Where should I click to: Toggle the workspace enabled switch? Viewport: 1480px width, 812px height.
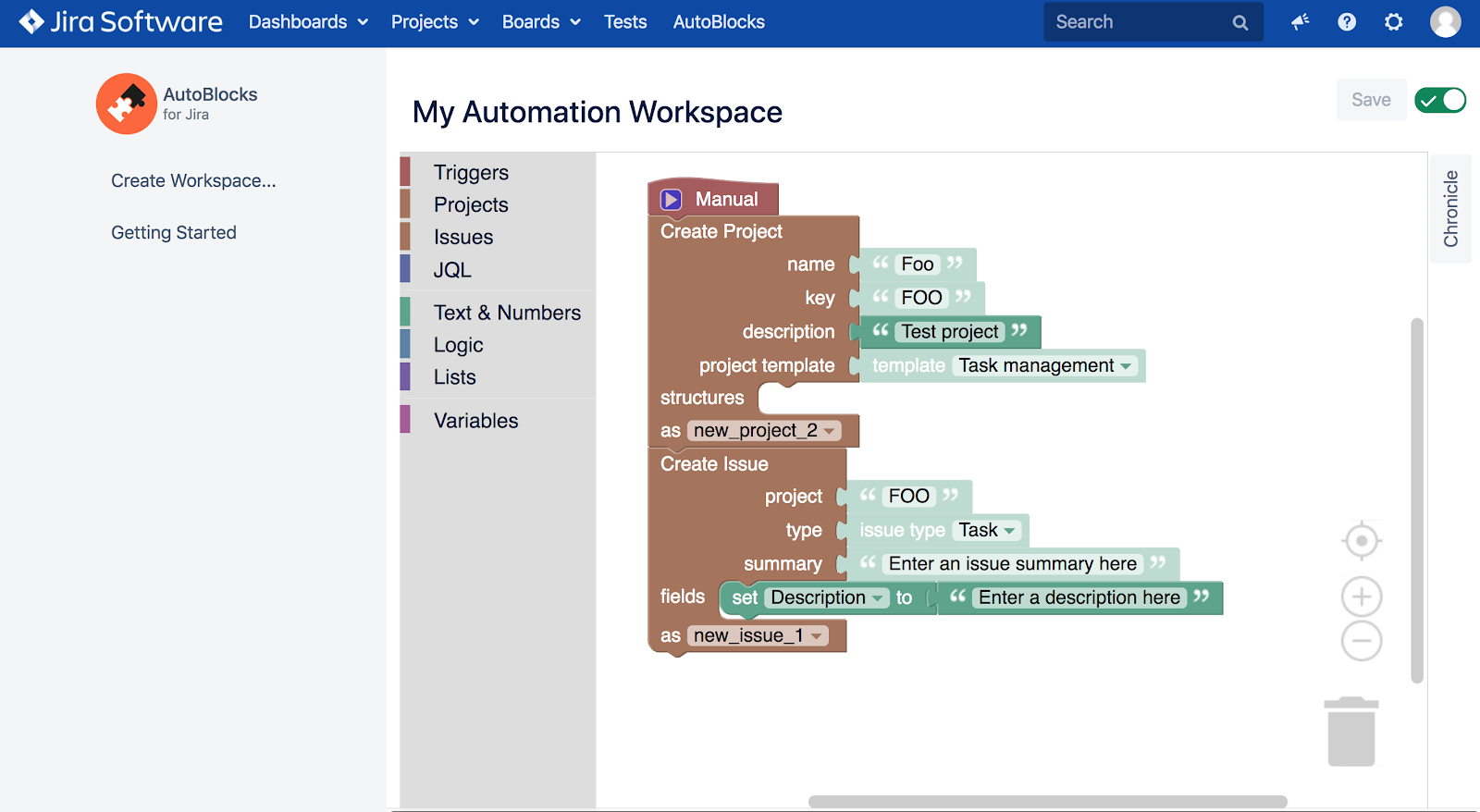(1440, 100)
